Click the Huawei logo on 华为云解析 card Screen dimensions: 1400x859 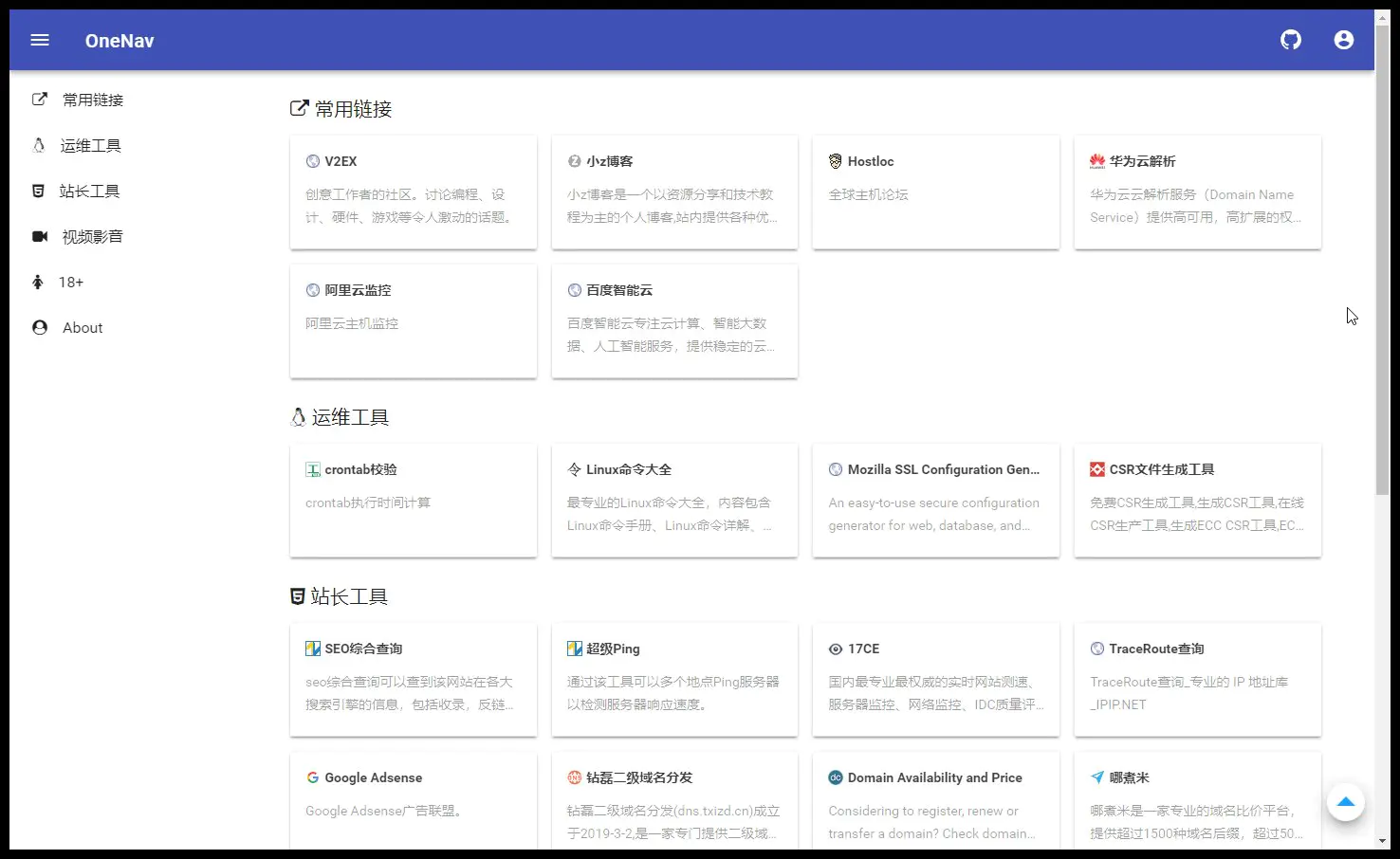[x=1096, y=160]
